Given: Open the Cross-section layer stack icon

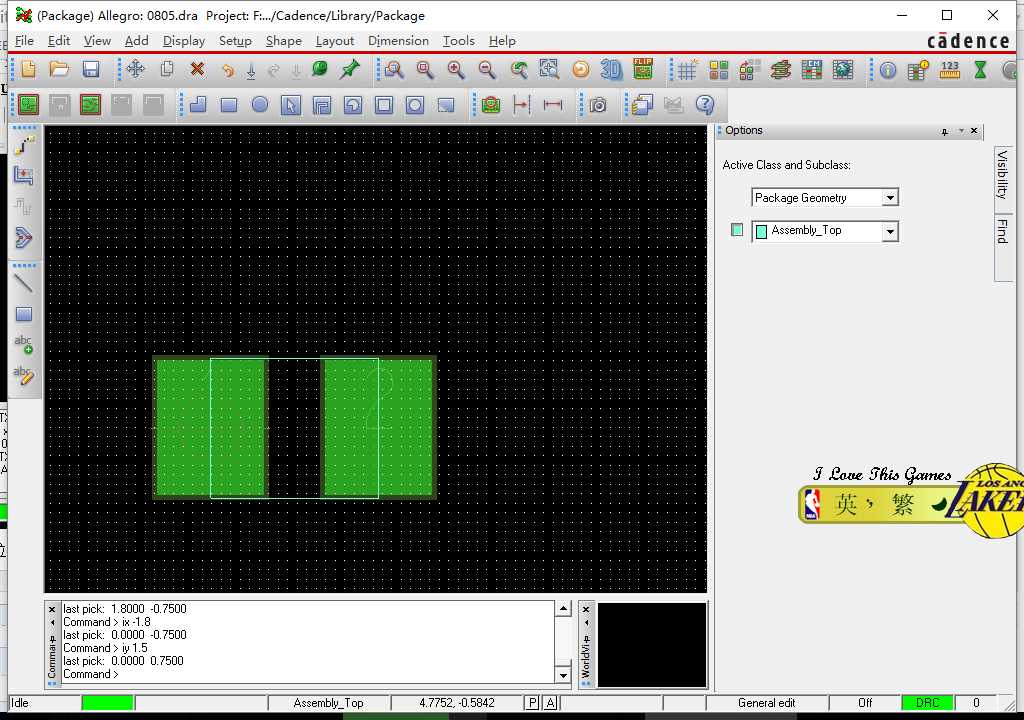Looking at the screenshot, I should point(780,69).
